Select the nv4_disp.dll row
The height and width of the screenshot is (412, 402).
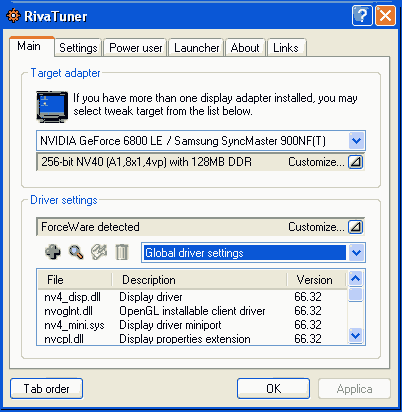(x=192, y=297)
